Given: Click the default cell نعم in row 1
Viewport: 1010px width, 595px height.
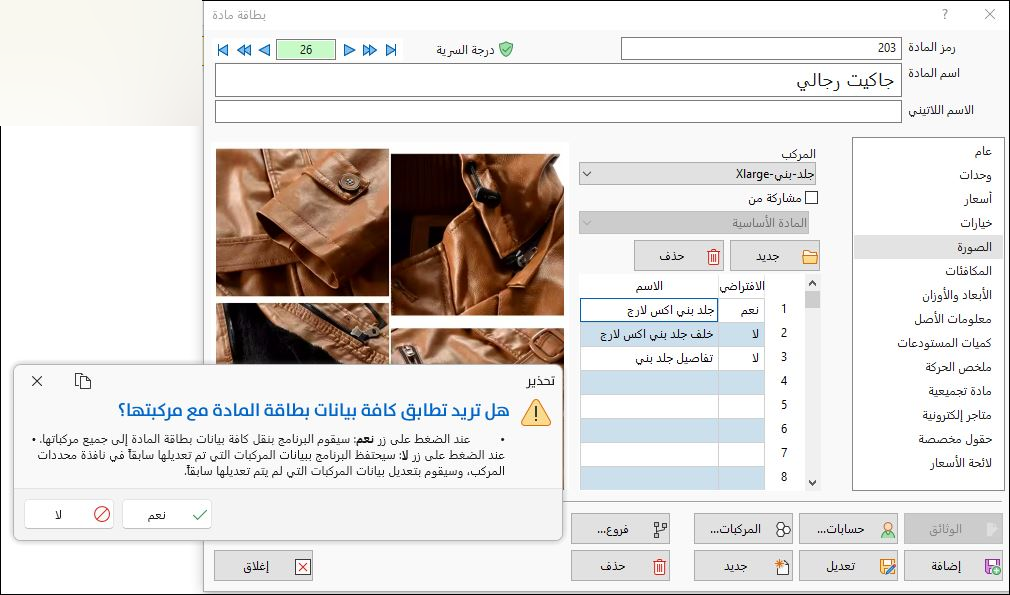Looking at the screenshot, I should point(741,310).
